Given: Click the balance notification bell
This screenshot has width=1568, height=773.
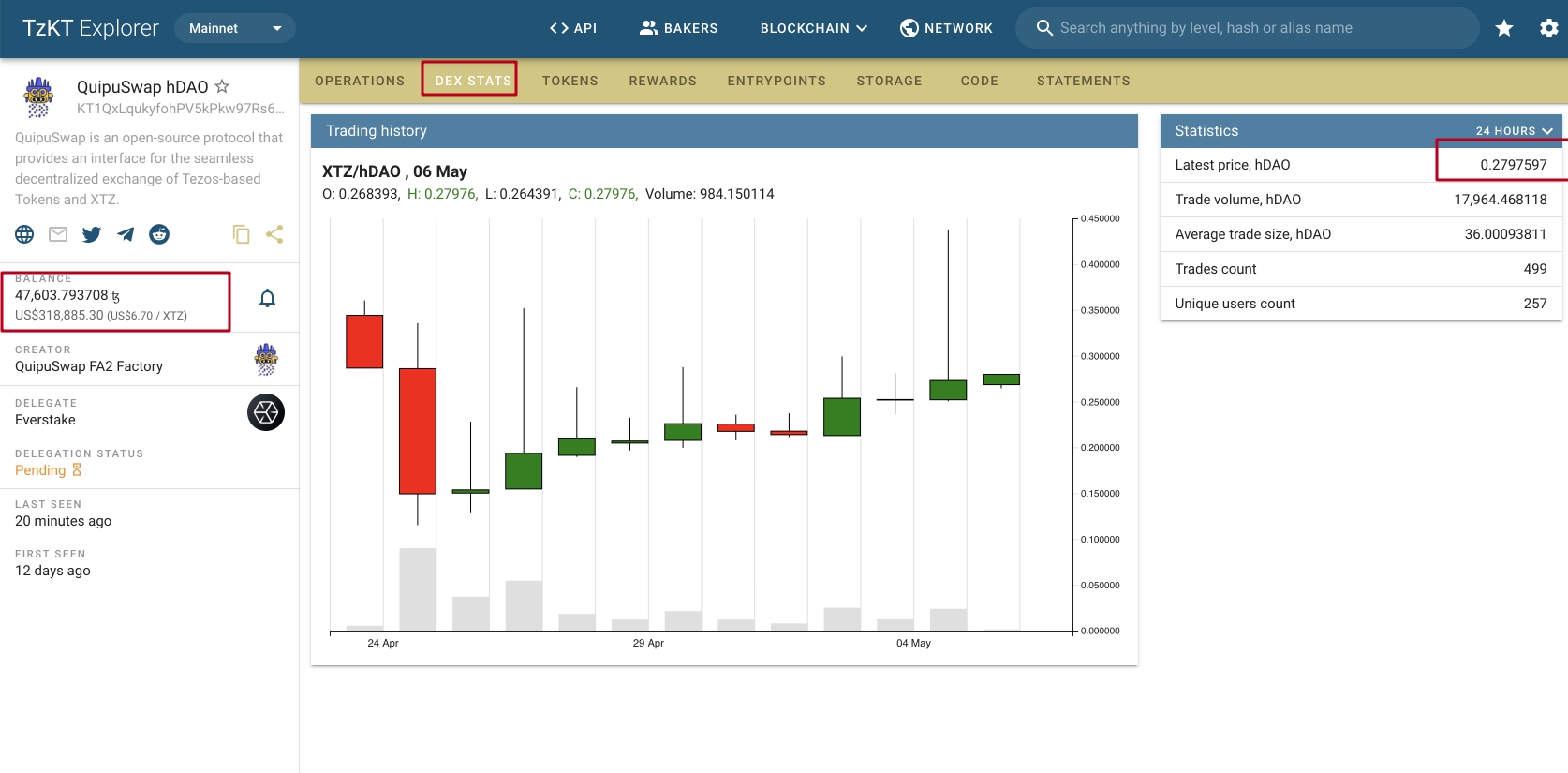Looking at the screenshot, I should 267,298.
